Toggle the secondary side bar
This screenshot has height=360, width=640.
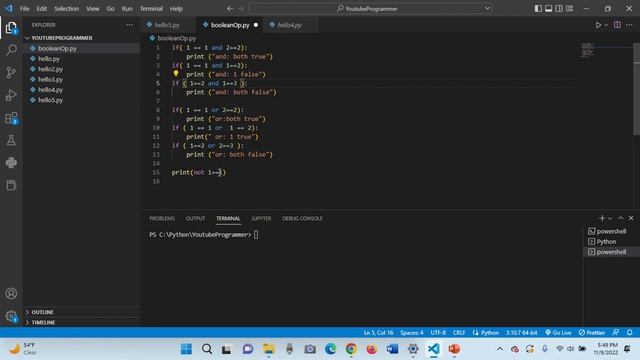pyautogui.click(x=559, y=9)
